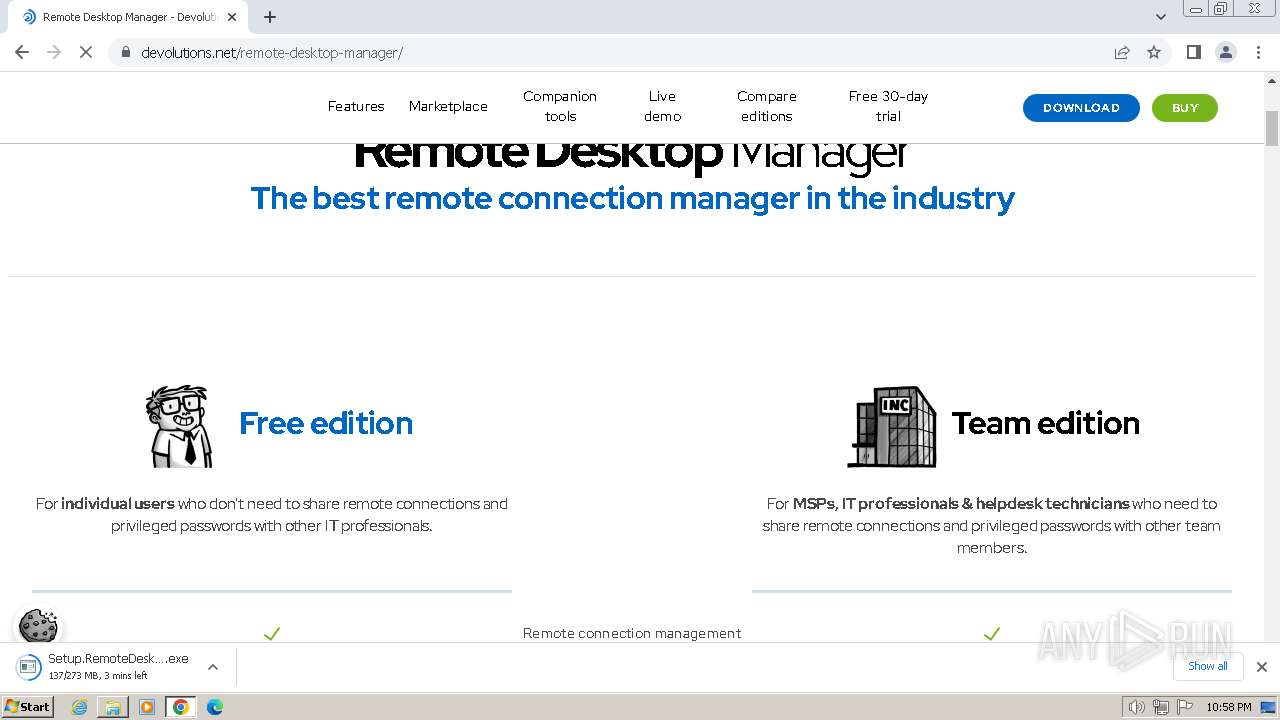Share this page
1280x720 pixels.
tap(1122, 52)
